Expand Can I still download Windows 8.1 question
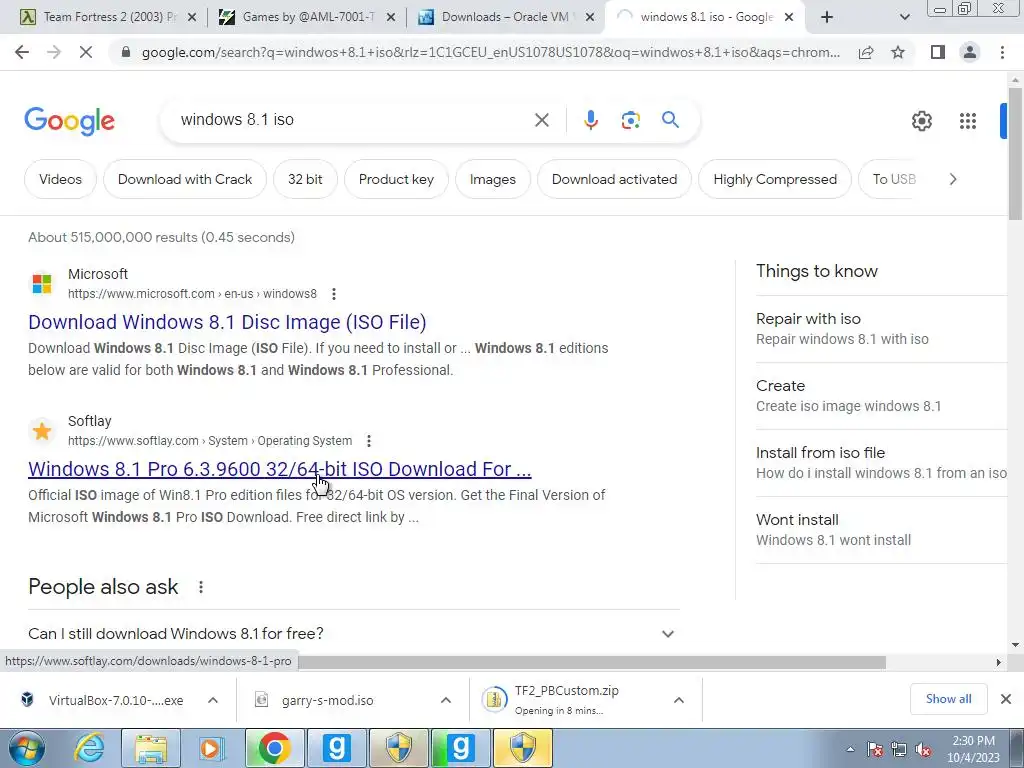This screenshot has height=768, width=1024. point(353,633)
